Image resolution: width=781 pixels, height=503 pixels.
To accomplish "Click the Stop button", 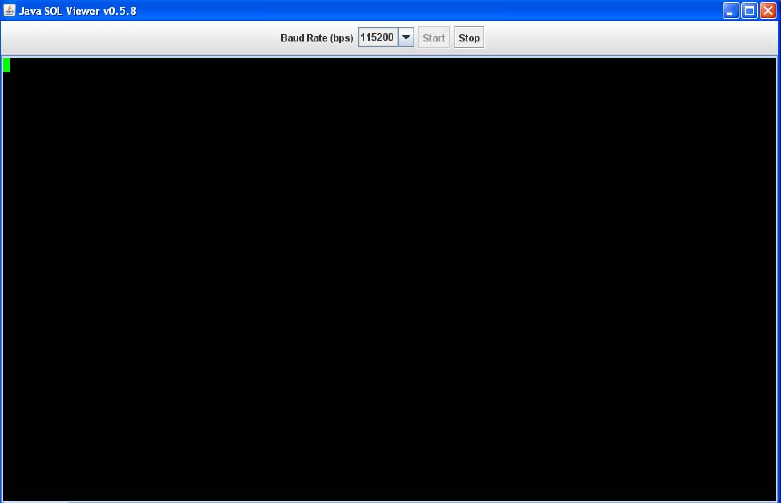I will click(469, 37).
